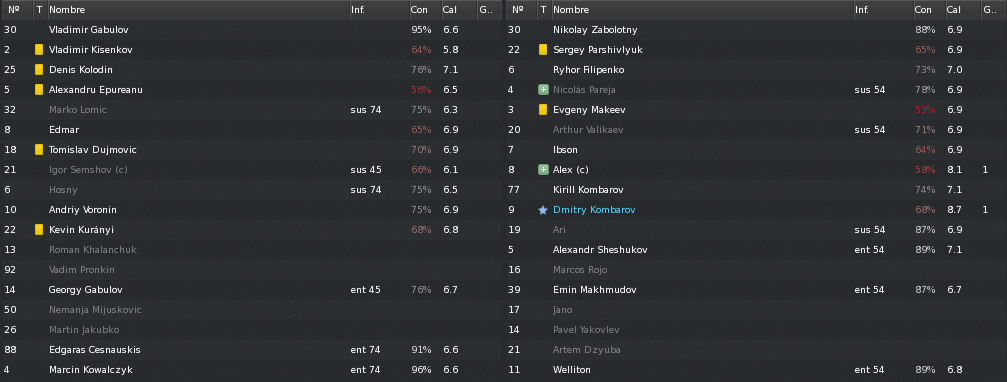Click Alex (c)'s green injury cross icon

(543, 169)
